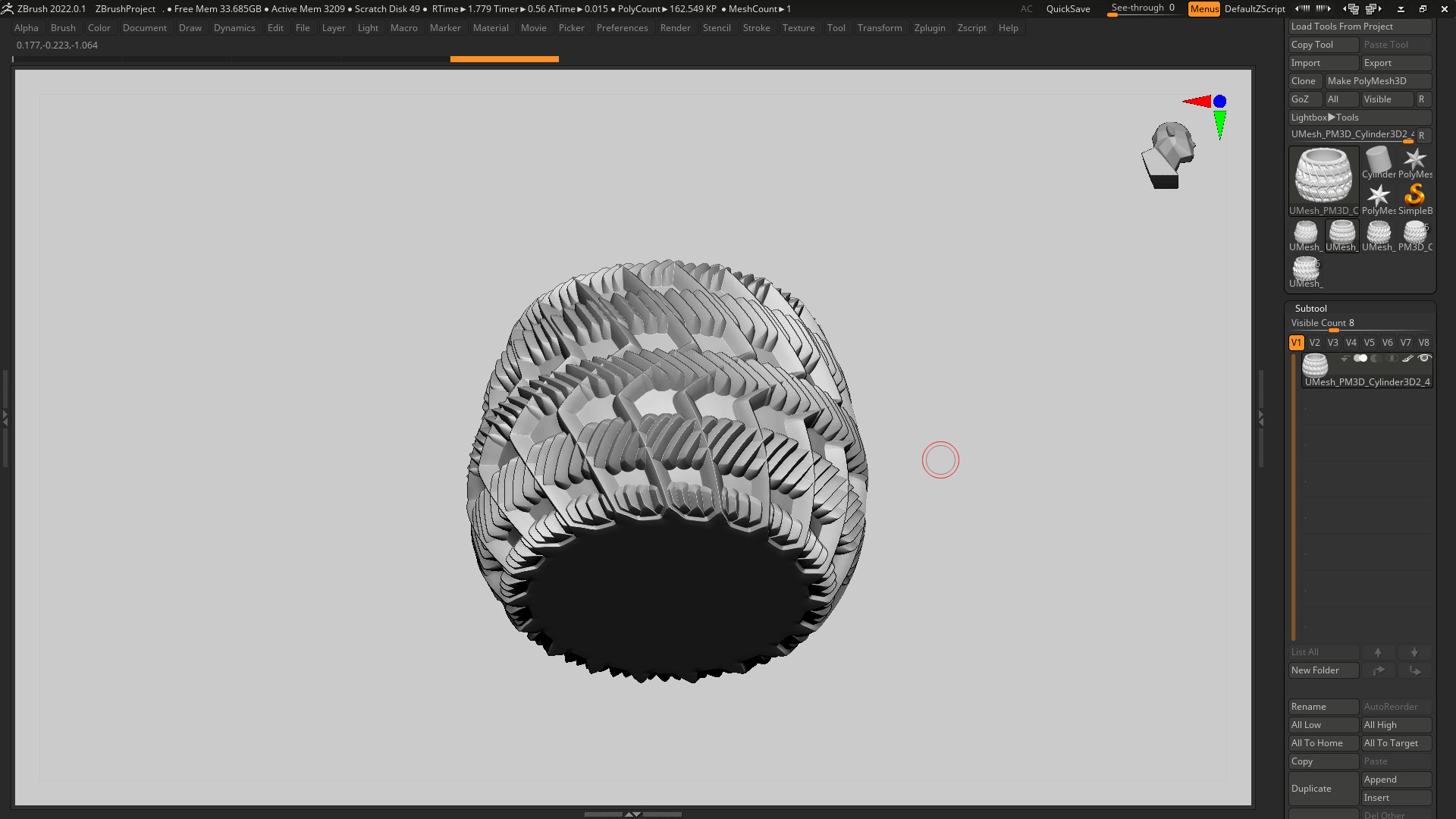Expand the right tray divider arrows

coord(1261,417)
